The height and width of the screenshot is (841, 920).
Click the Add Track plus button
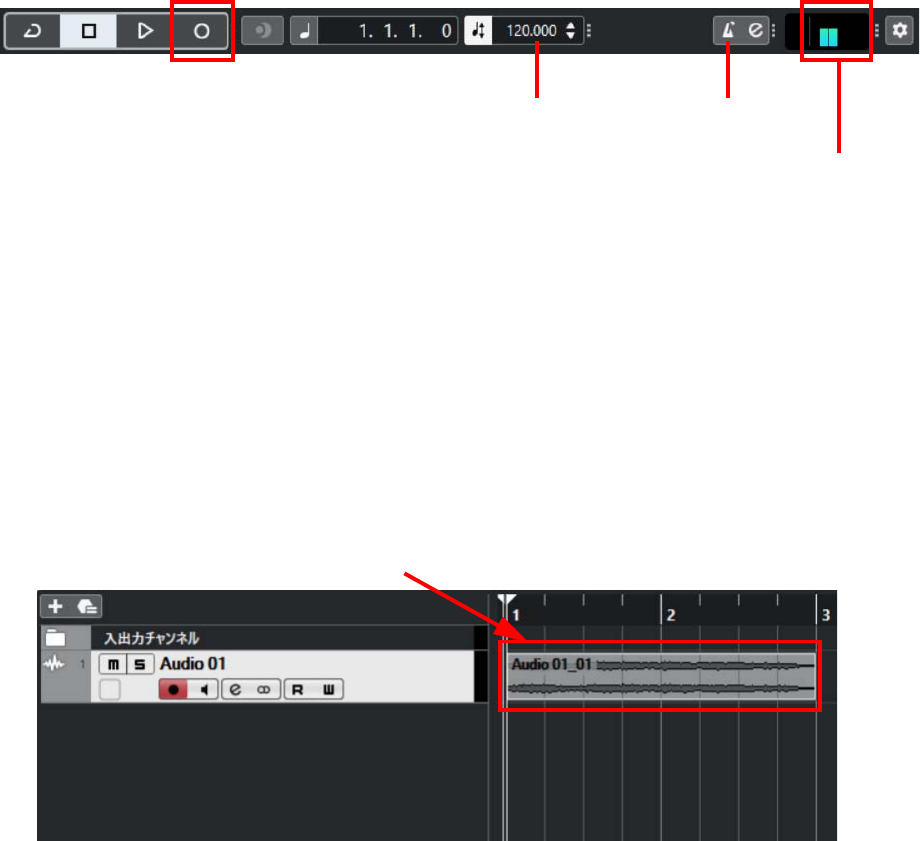[x=55, y=606]
